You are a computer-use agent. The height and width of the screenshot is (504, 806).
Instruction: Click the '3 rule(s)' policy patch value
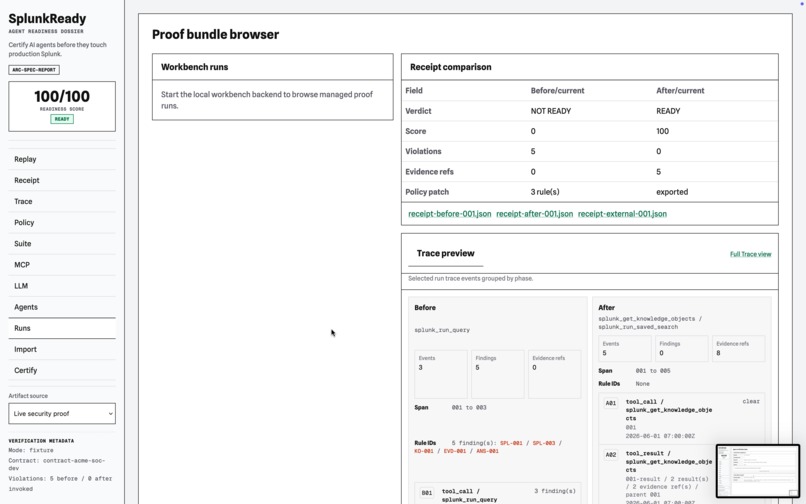point(545,192)
